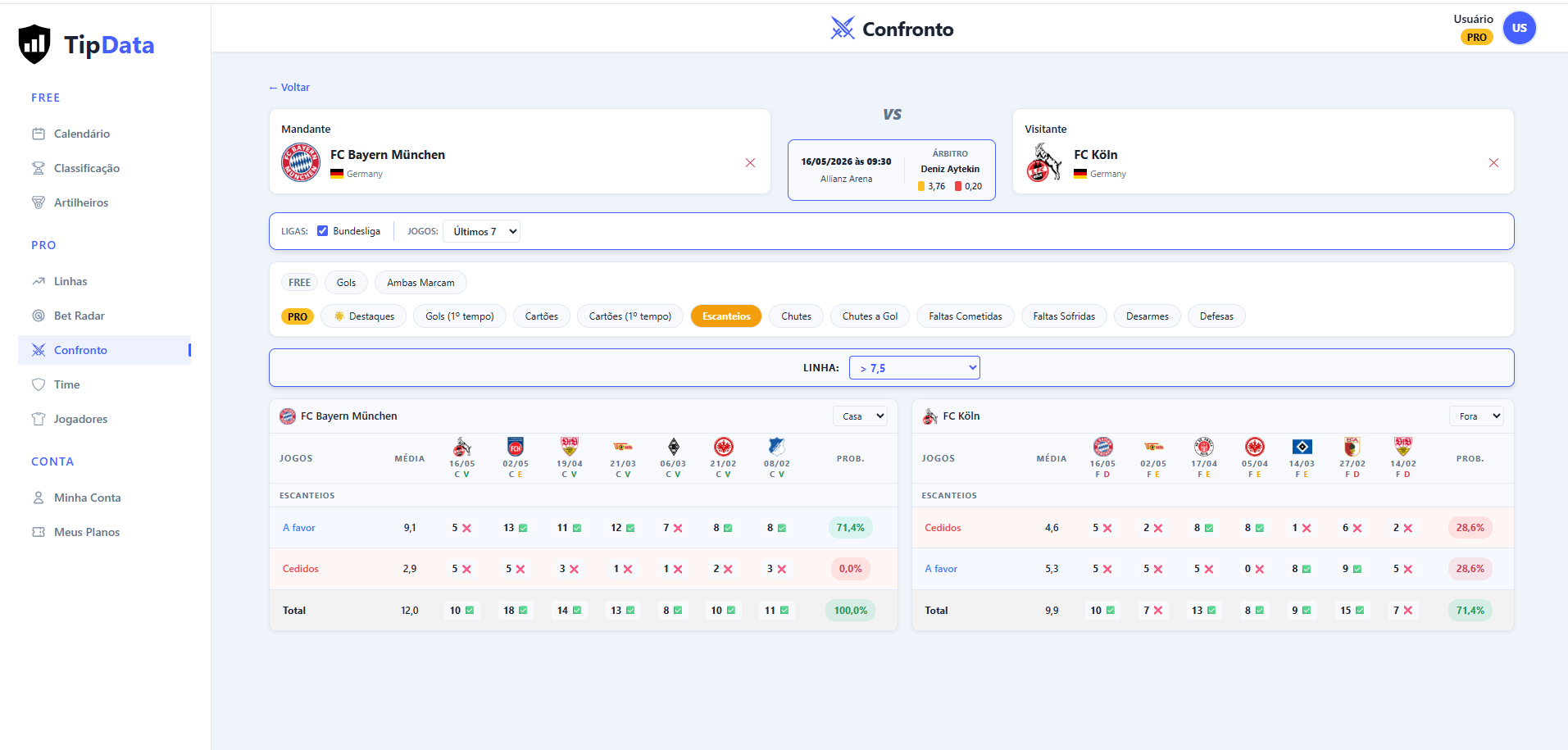Remove FC Köln visitante with the X

click(1493, 163)
